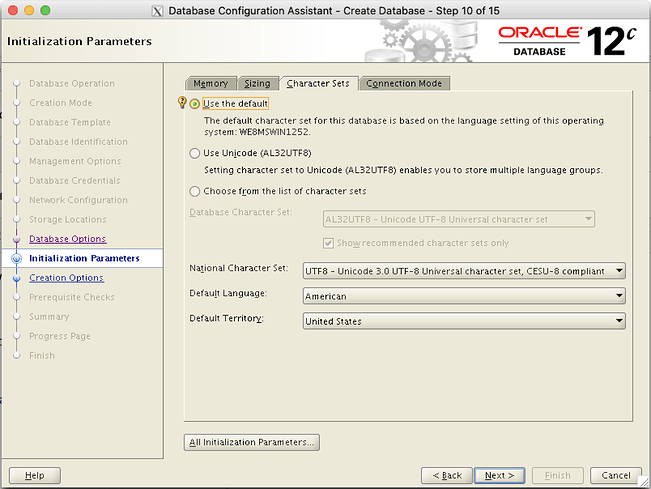Click the Initialization Parameters step bullet icon
This screenshot has width=651, height=489.
pyautogui.click(x=17, y=259)
